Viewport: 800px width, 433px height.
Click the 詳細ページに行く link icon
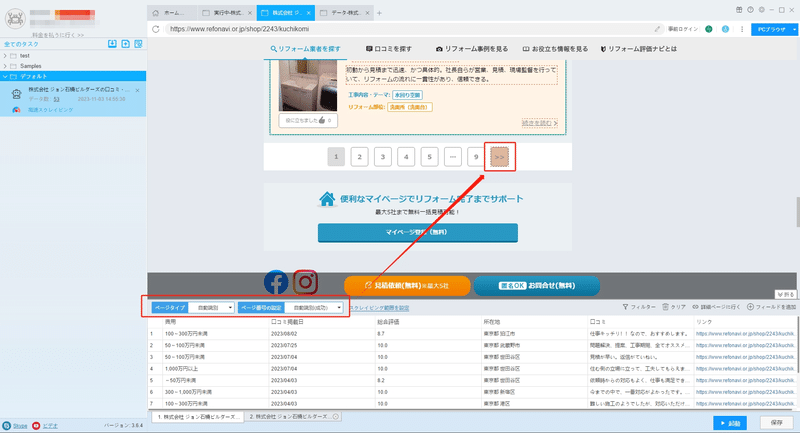pyautogui.click(x=695, y=307)
